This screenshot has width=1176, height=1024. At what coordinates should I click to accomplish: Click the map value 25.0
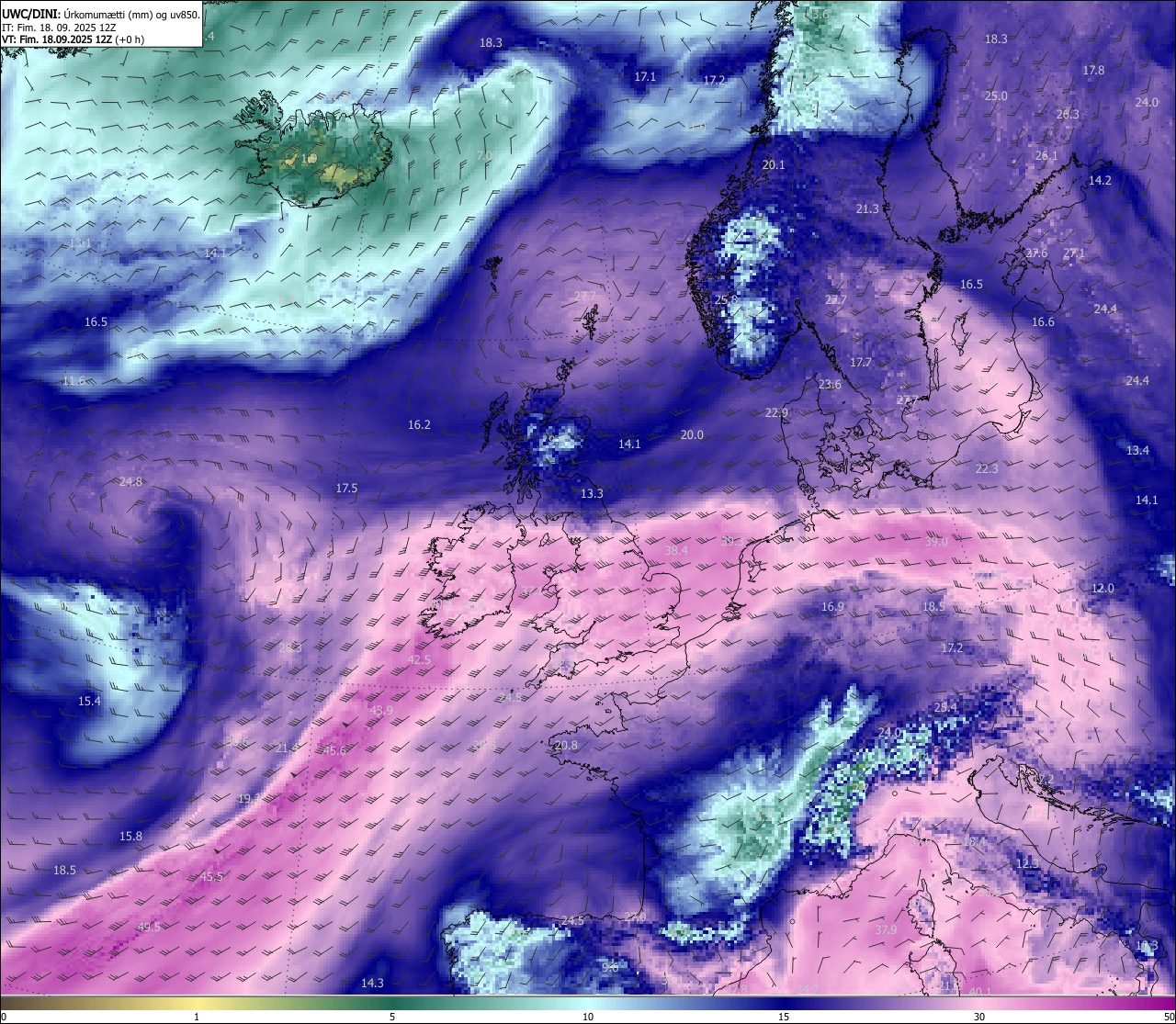point(996,96)
